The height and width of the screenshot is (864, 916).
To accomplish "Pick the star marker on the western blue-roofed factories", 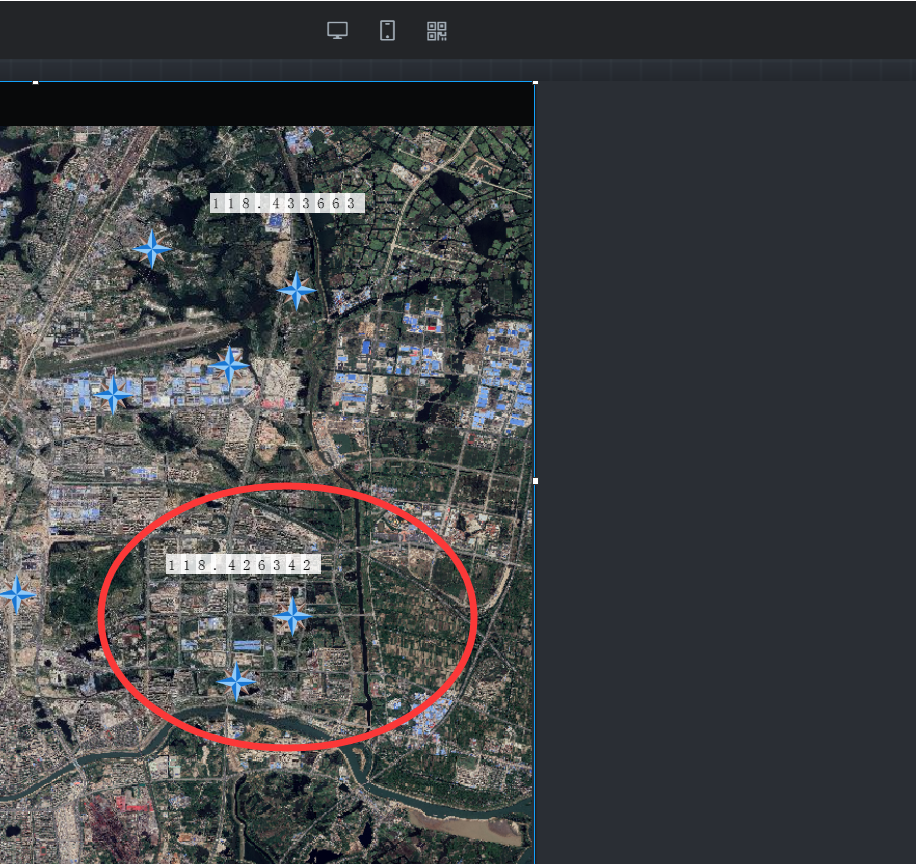I will 113,395.
